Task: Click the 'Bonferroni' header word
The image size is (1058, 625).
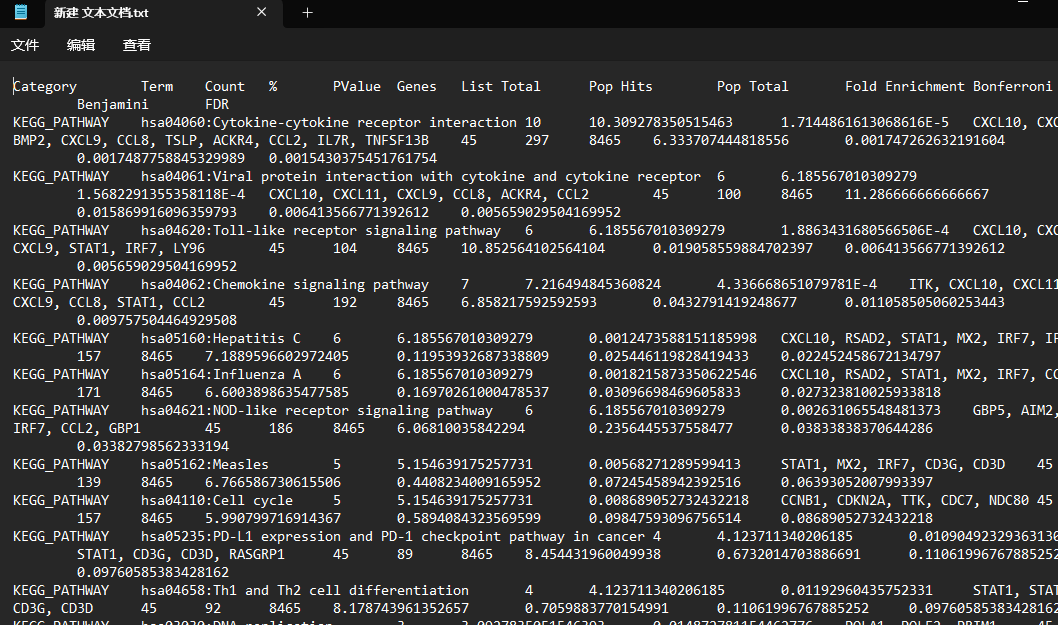Action: point(1012,86)
